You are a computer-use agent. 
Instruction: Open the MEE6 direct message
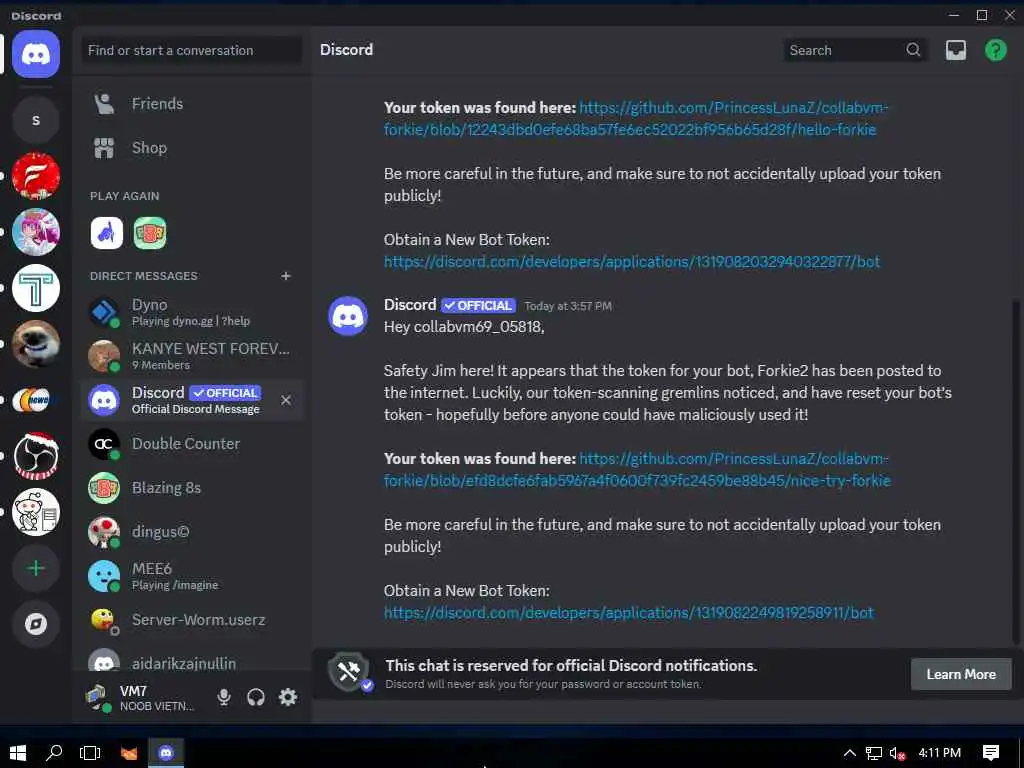191,576
